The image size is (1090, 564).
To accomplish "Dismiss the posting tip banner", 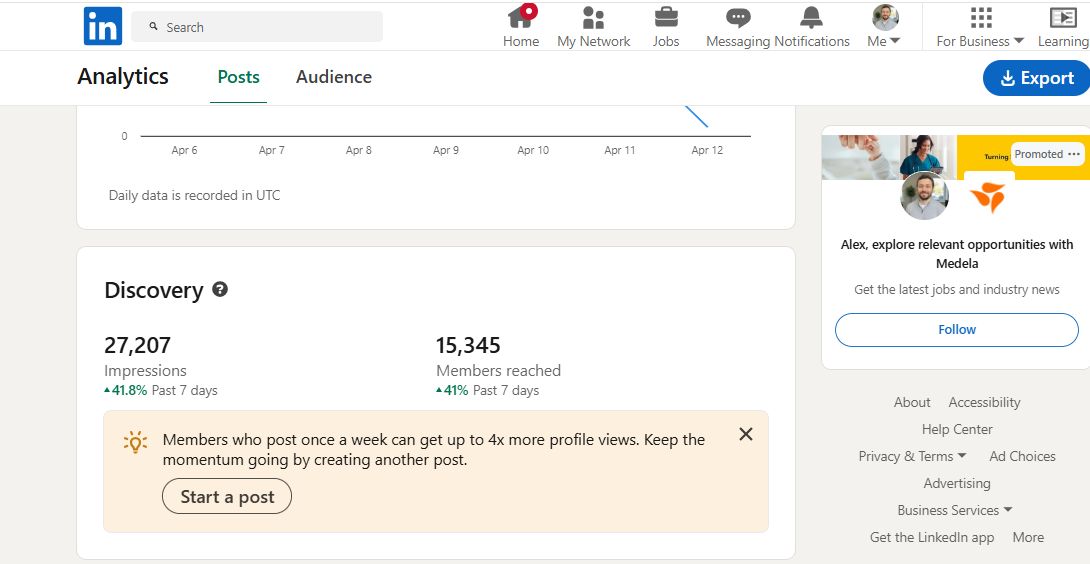I will 746,434.
